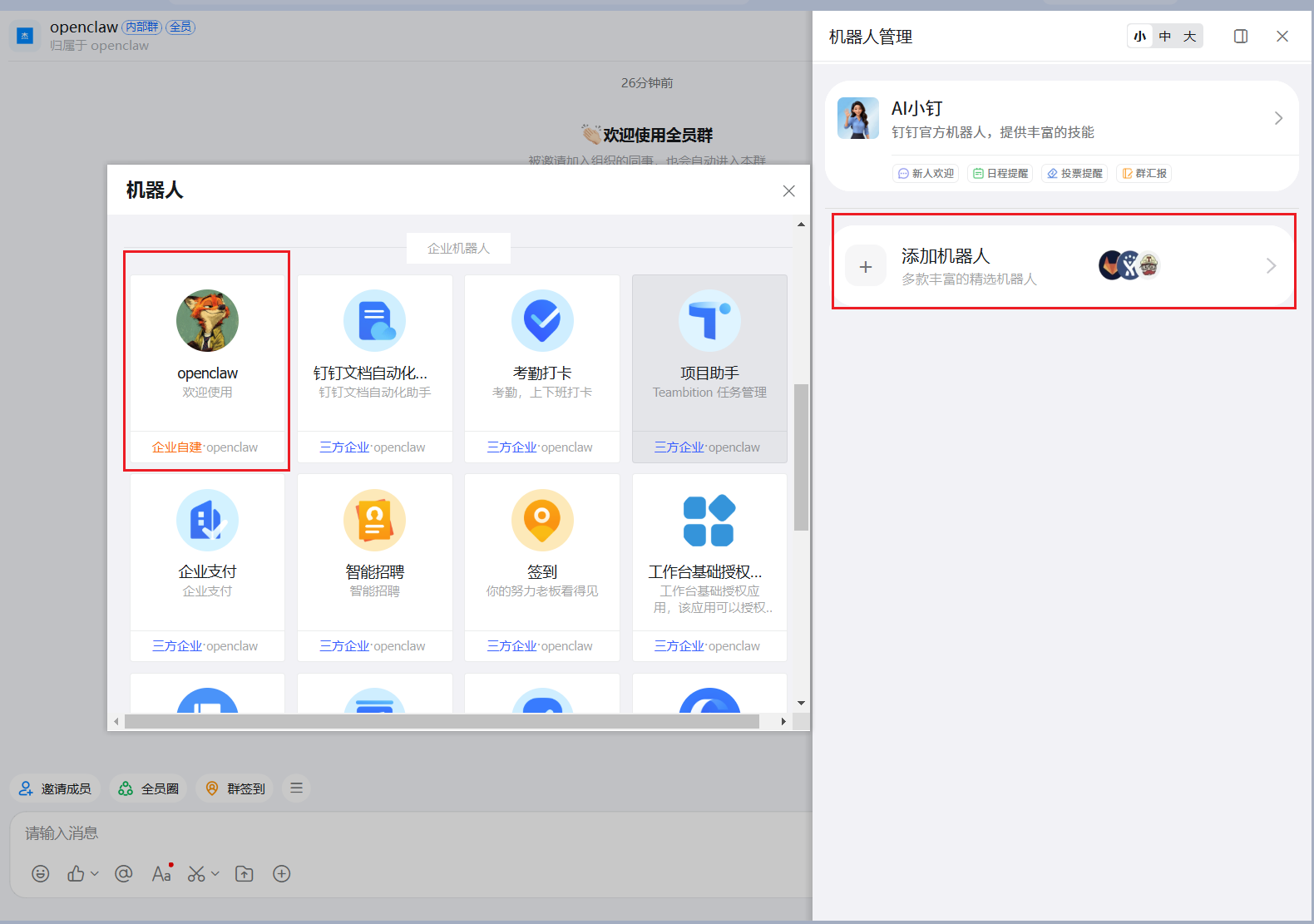This screenshot has width=1314, height=924.
Task: Open the 工作台基础授权 app icon
Action: (x=709, y=520)
